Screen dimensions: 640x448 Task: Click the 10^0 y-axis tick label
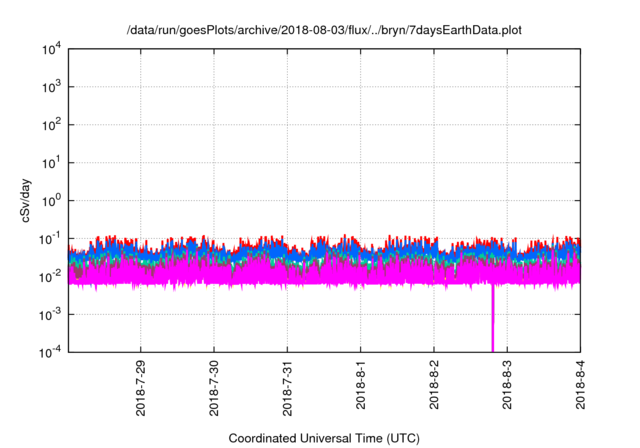(x=52, y=200)
